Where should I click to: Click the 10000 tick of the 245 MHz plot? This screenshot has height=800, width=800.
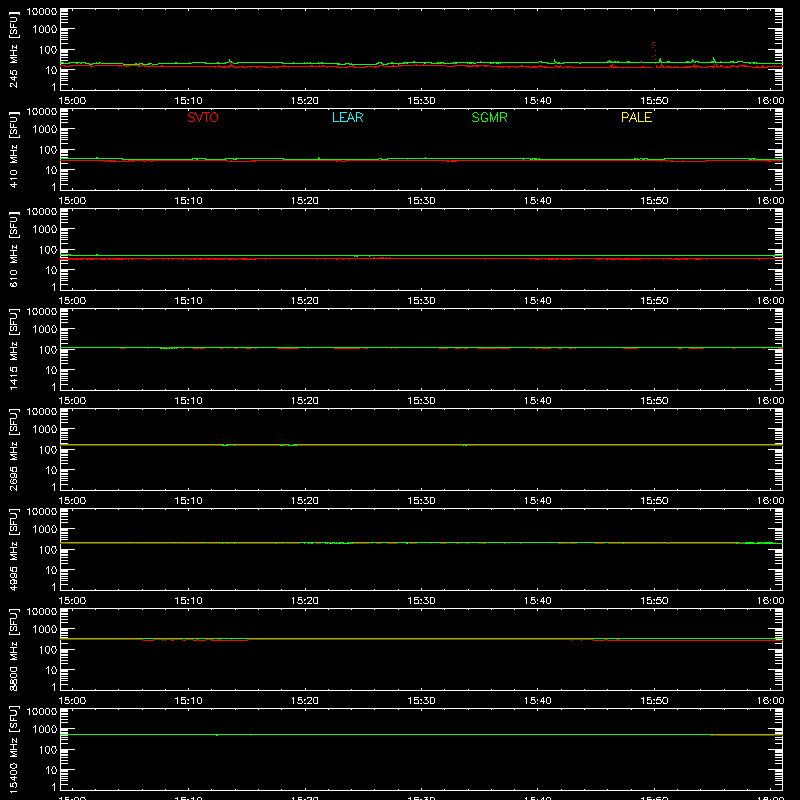point(42,12)
